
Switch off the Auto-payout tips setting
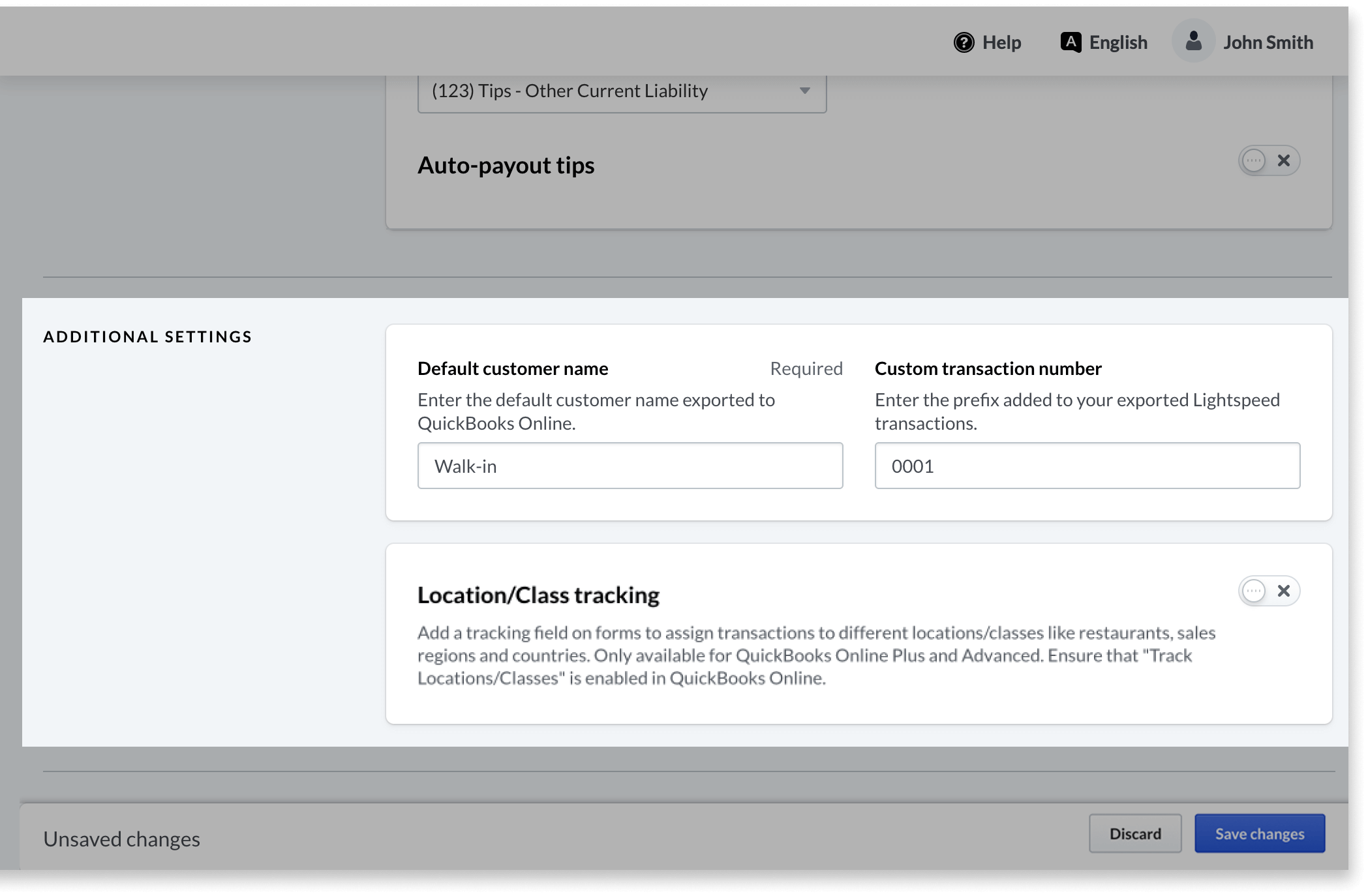pyautogui.click(x=1253, y=160)
